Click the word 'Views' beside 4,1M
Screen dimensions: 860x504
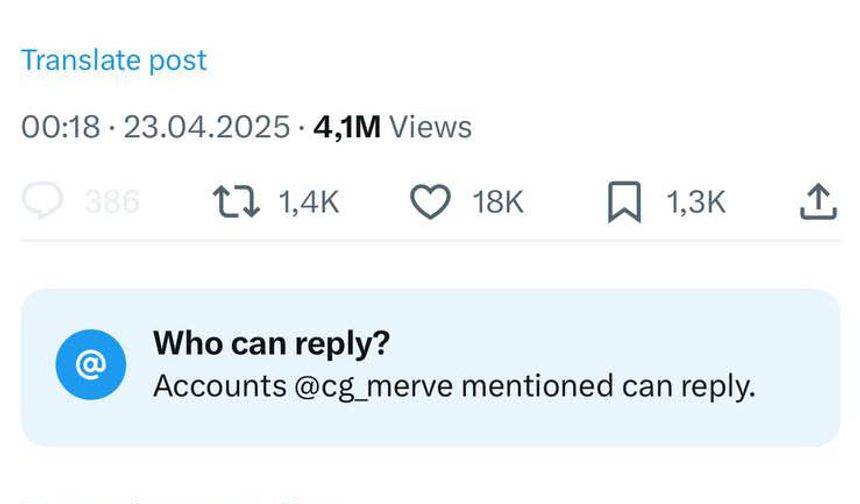(x=431, y=127)
